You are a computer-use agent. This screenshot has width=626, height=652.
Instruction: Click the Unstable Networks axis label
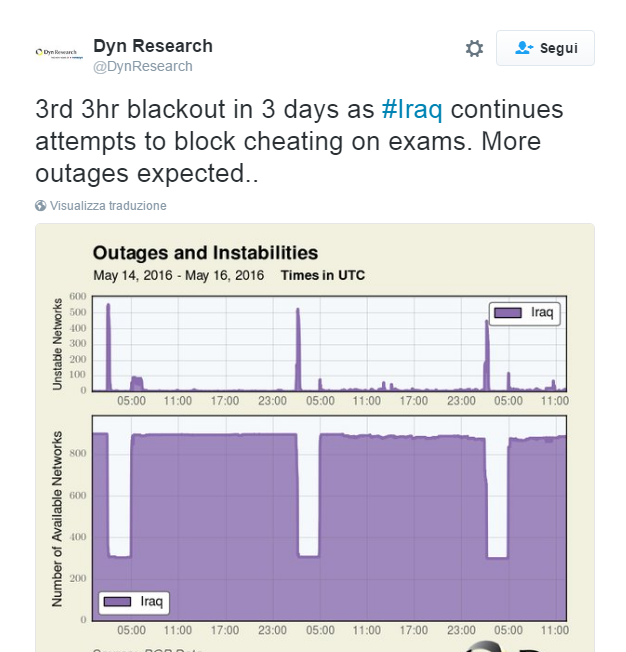pos(56,343)
